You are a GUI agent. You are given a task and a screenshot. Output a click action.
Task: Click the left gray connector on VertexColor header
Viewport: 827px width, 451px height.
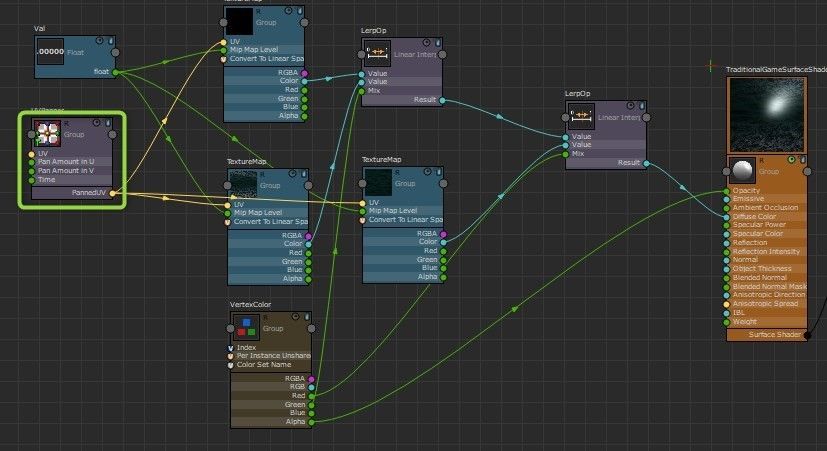[230, 329]
